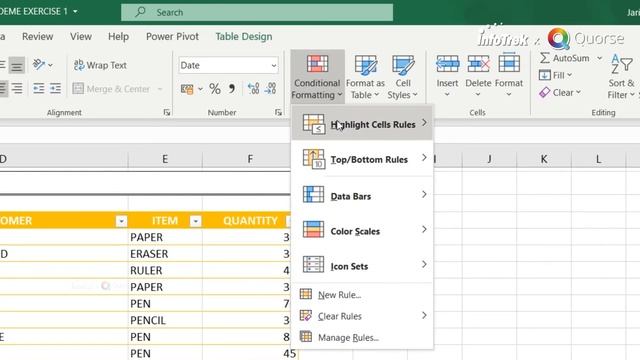The image size is (640, 360).
Task: Open Cell Styles gallery
Action: [x=402, y=77]
